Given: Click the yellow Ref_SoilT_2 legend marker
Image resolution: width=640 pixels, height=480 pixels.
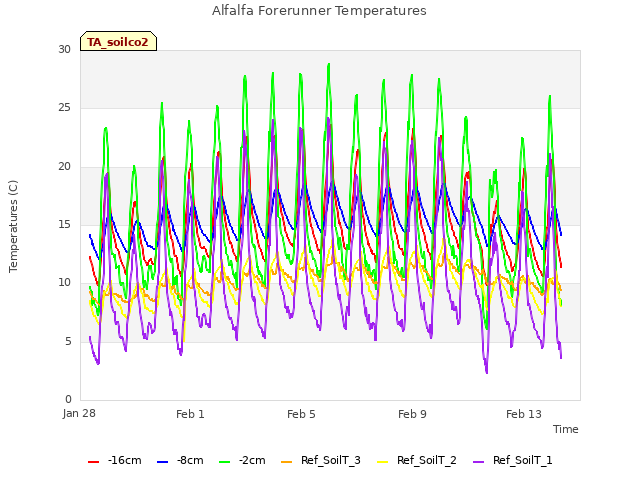Looking at the screenshot, I should 382,462.
